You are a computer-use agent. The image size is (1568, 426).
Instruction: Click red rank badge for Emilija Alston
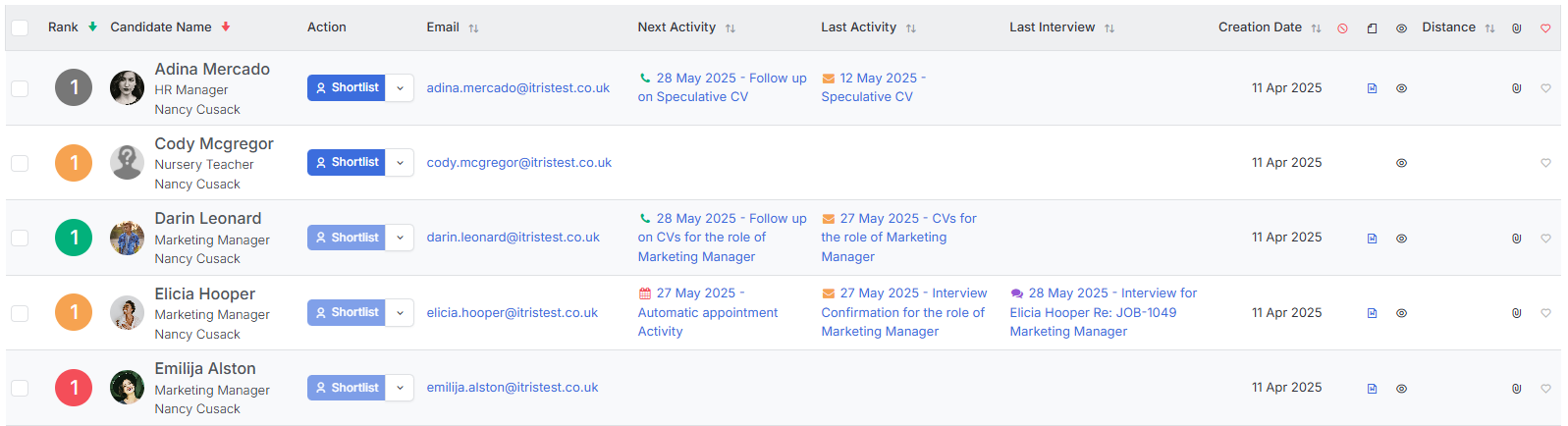(x=74, y=388)
